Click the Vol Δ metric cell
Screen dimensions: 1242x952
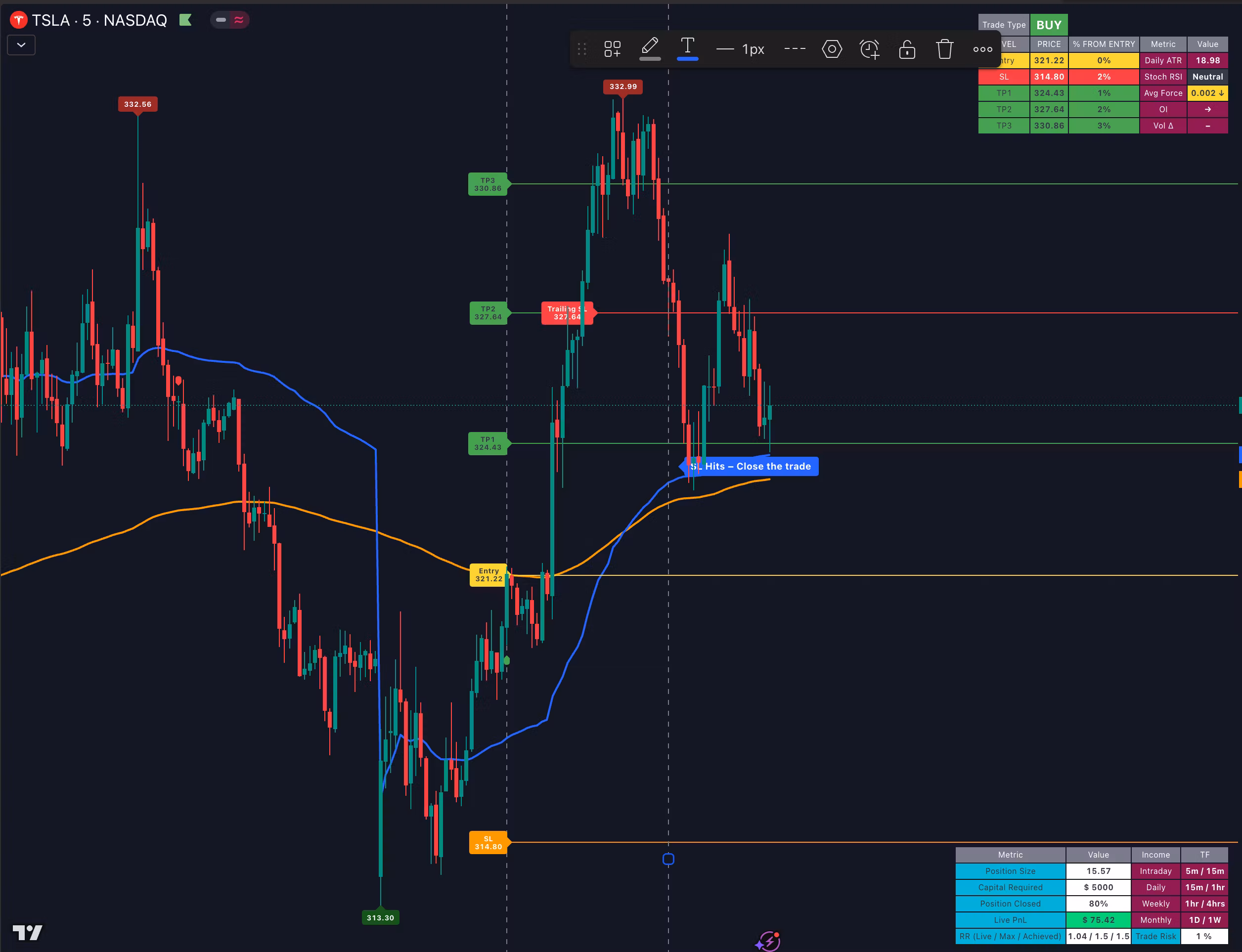[1163, 126]
